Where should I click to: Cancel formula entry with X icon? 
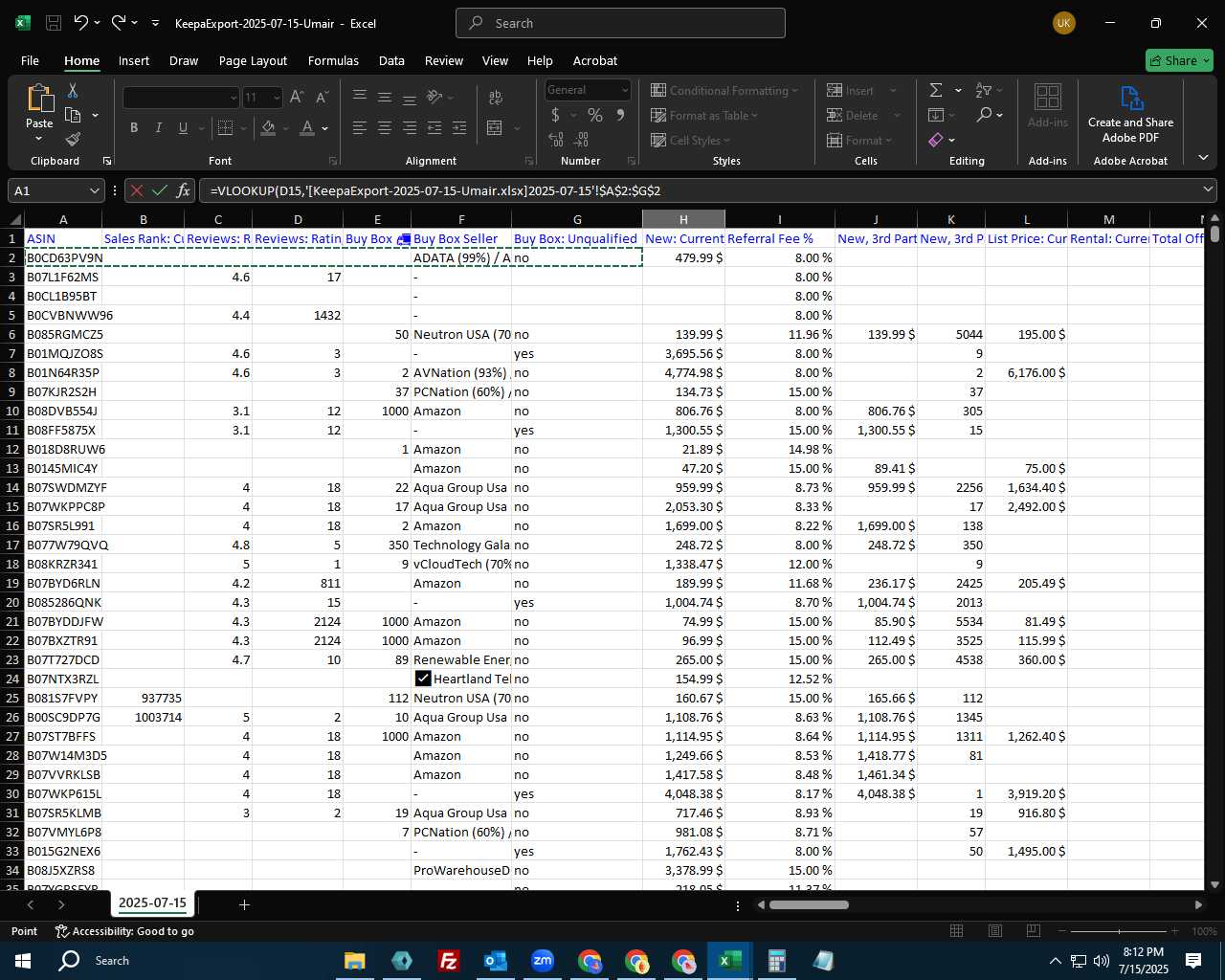tap(137, 190)
